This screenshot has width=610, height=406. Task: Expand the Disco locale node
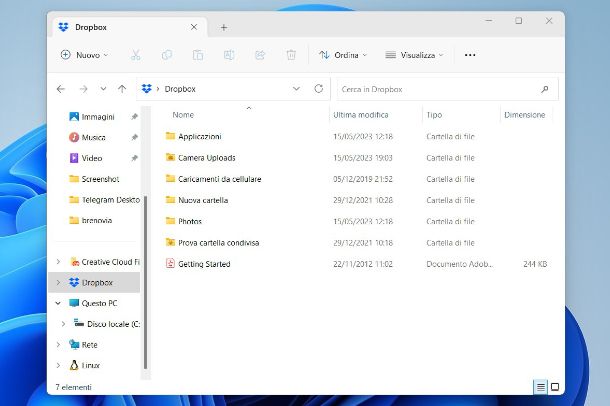pyautogui.click(x=63, y=324)
